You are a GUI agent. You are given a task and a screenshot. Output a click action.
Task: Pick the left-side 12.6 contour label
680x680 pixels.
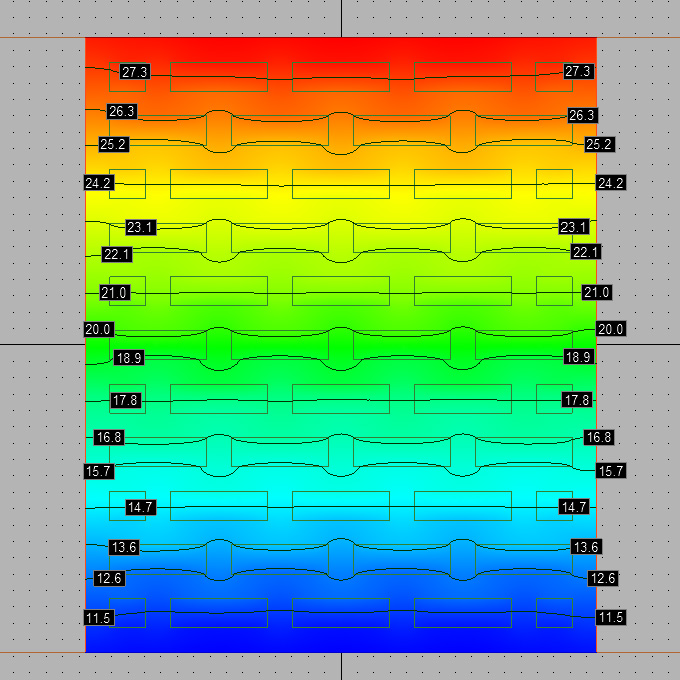(109, 579)
